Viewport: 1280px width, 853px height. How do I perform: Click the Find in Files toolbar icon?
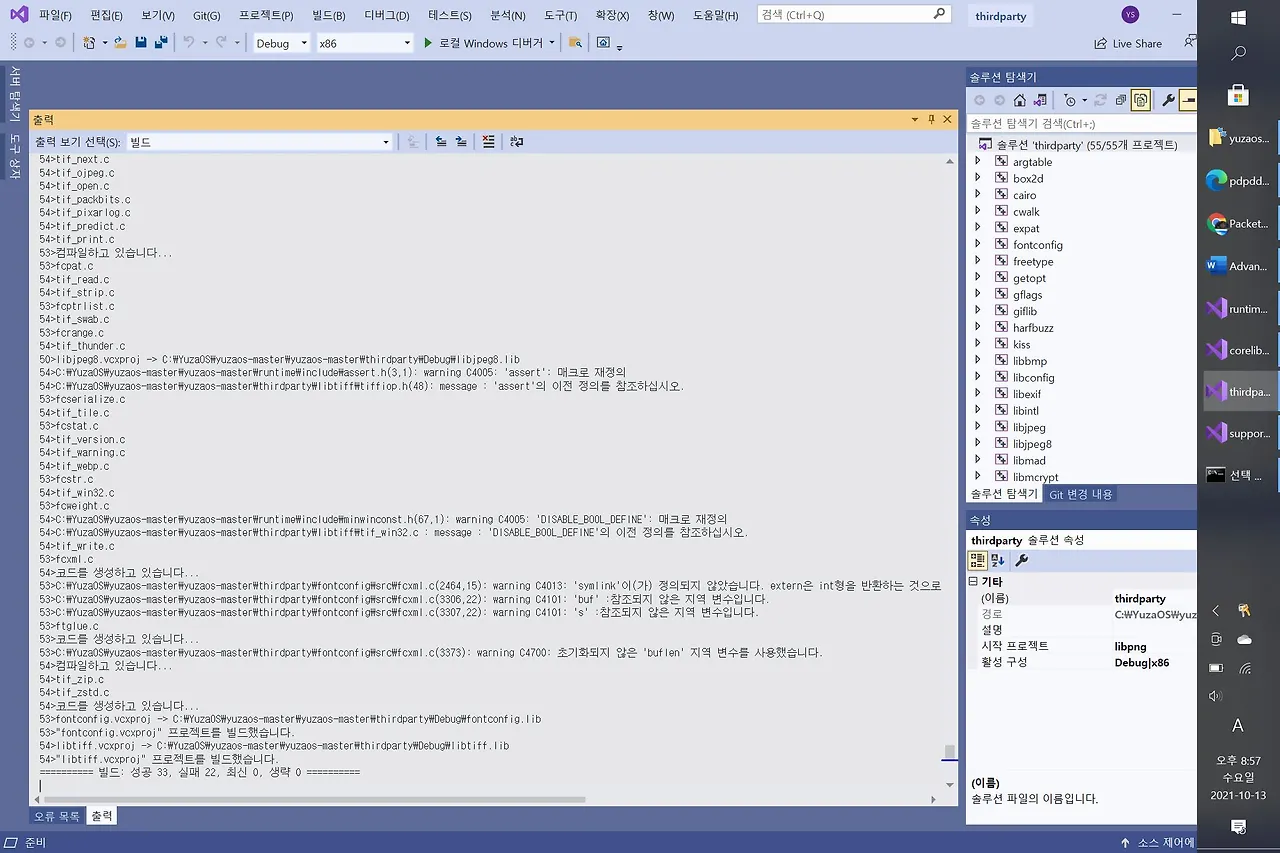[574, 43]
